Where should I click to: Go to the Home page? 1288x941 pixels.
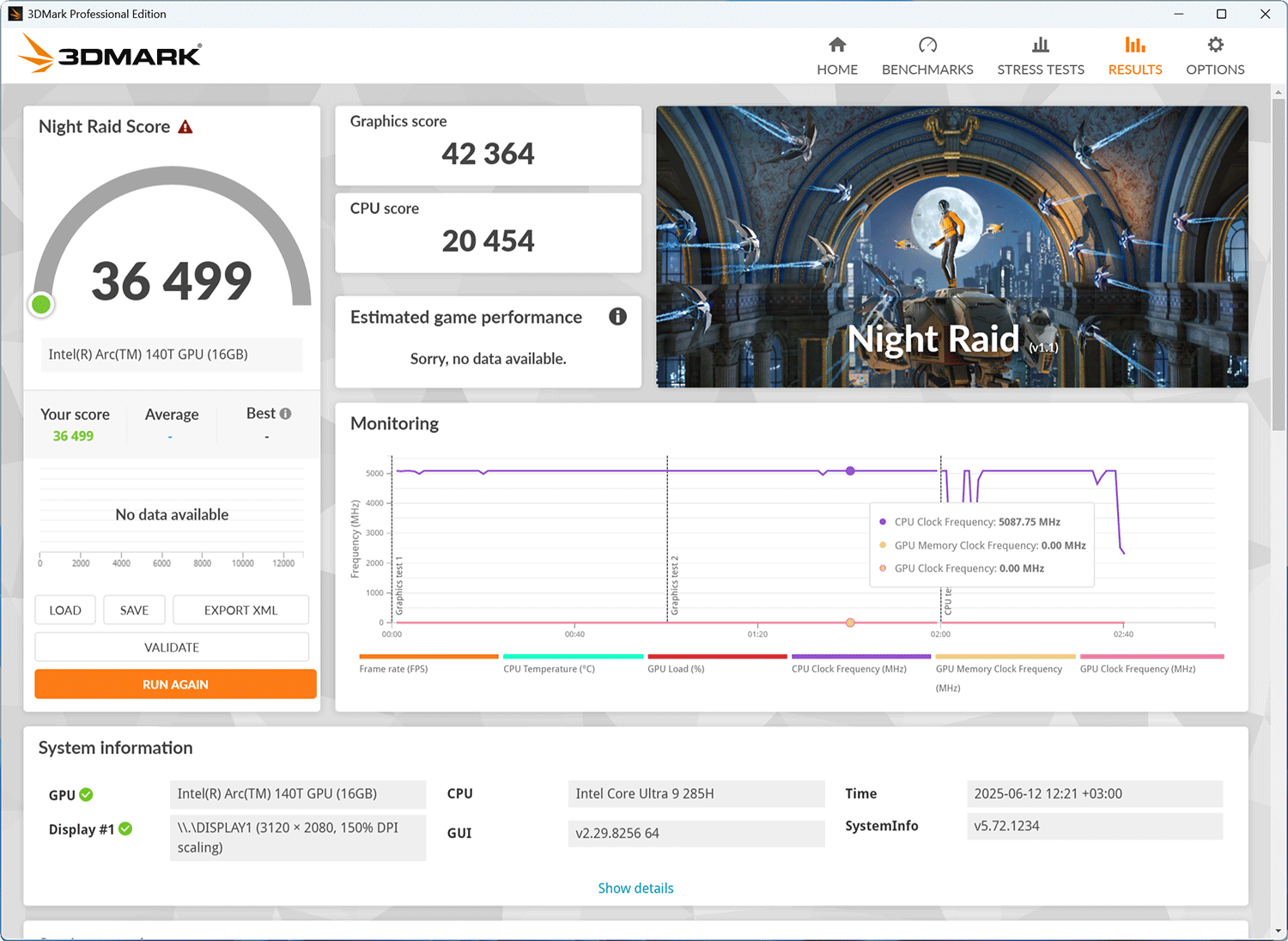point(837,57)
